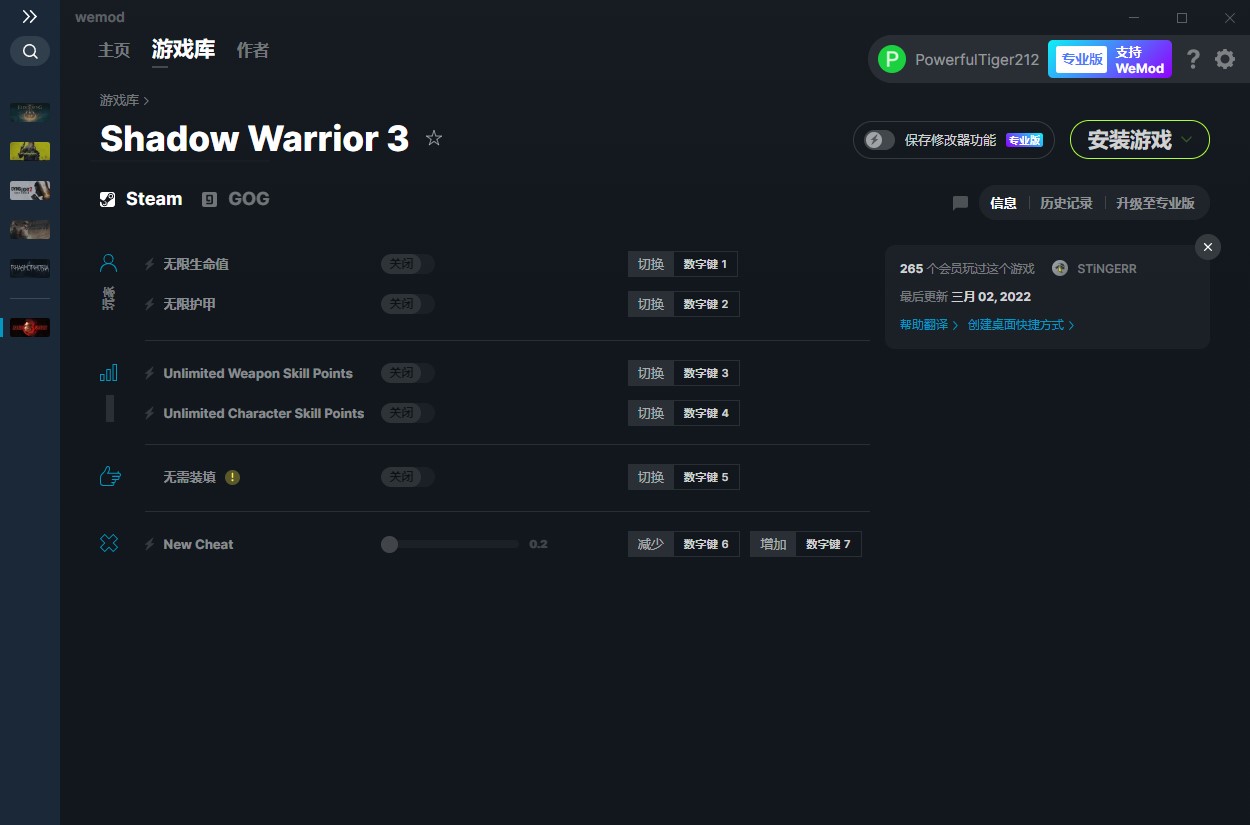
Task: Expand the 安装游戏 dropdown arrow
Action: point(1187,140)
